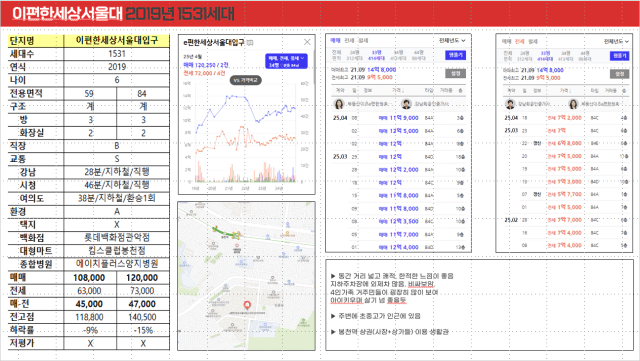Image resolution: width=640 pixels, height=361 pixels.
Task: Open the woman agent avatar in jeonse panel
Action: tap(573, 104)
